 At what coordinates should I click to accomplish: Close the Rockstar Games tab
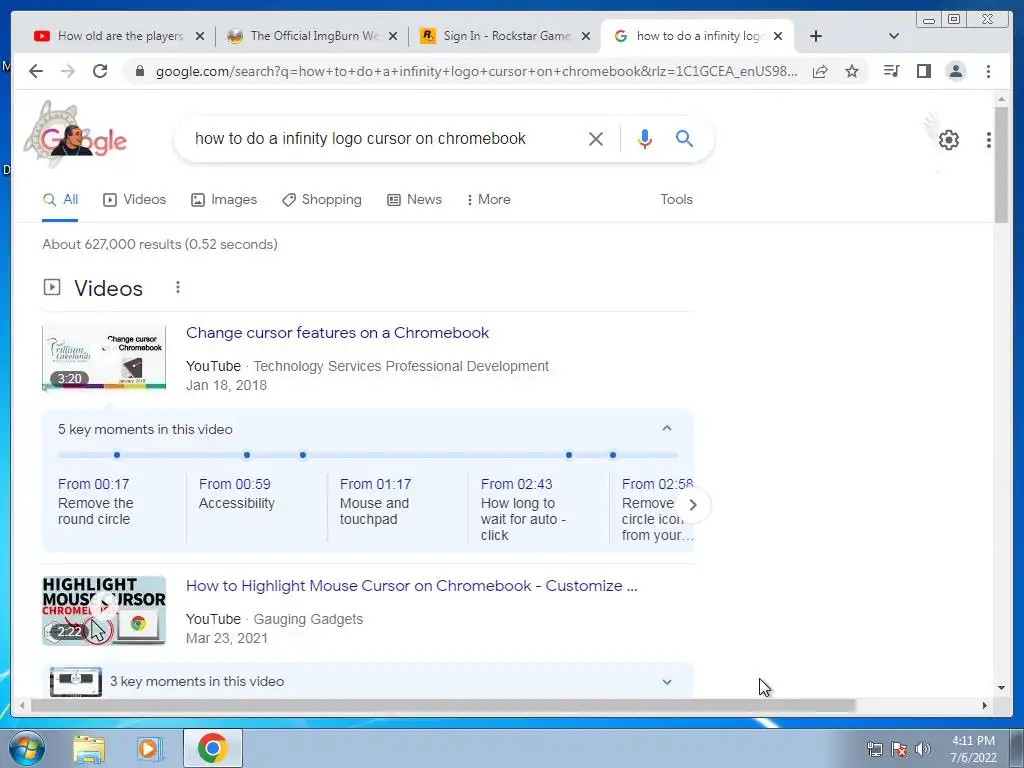[586, 36]
